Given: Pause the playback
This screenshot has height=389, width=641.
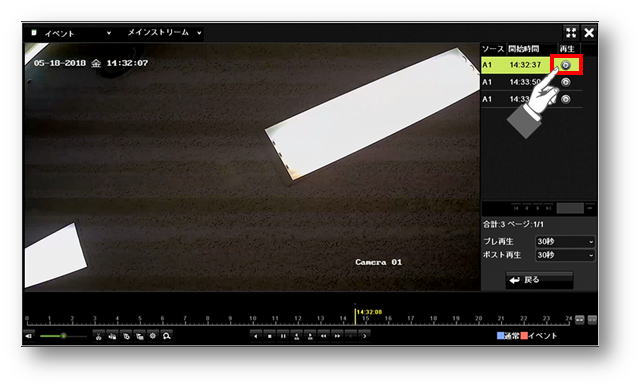Looking at the screenshot, I should tap(283, 336).
